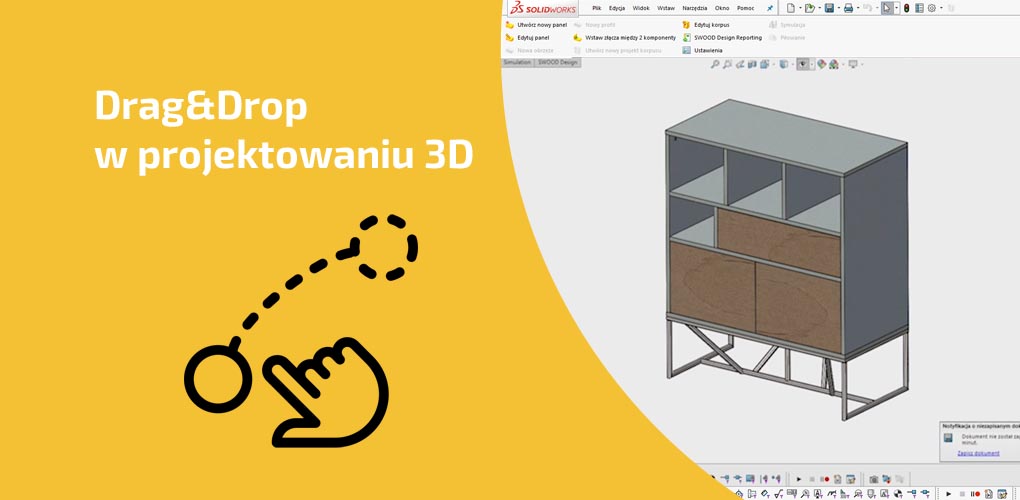
Task: Click the Zoom to Area icon
Action: tap(727, 64)
